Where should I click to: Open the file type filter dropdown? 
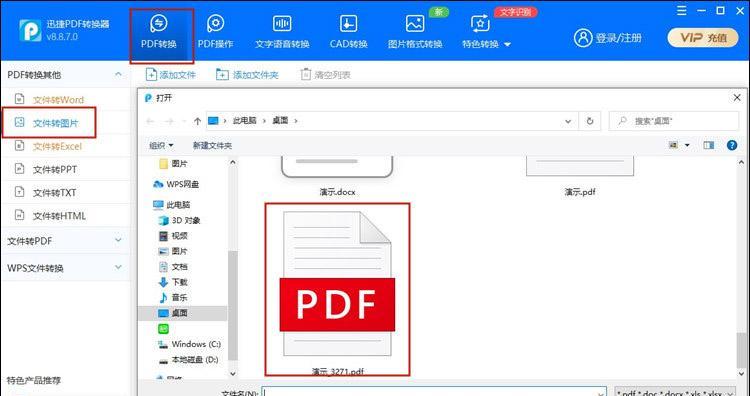[676, 392]
